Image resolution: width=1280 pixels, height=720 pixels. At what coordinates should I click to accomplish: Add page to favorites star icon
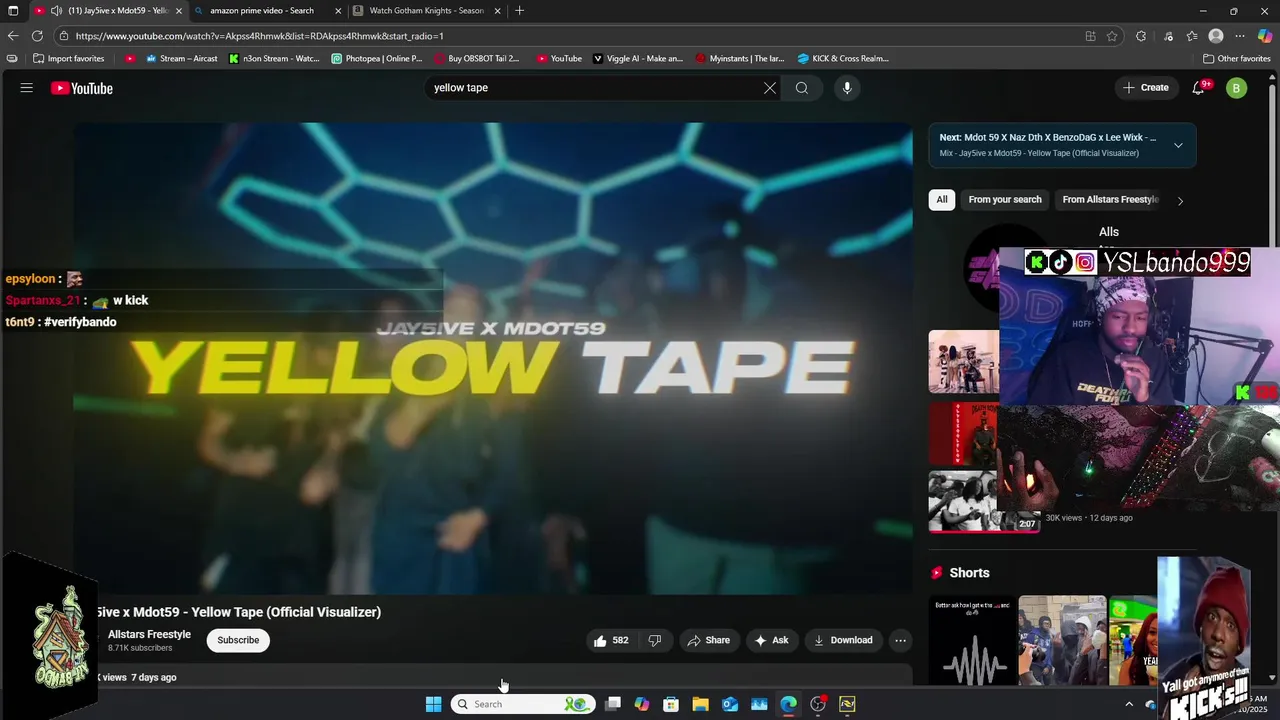pyautogui.click(x=1112, y=36)
